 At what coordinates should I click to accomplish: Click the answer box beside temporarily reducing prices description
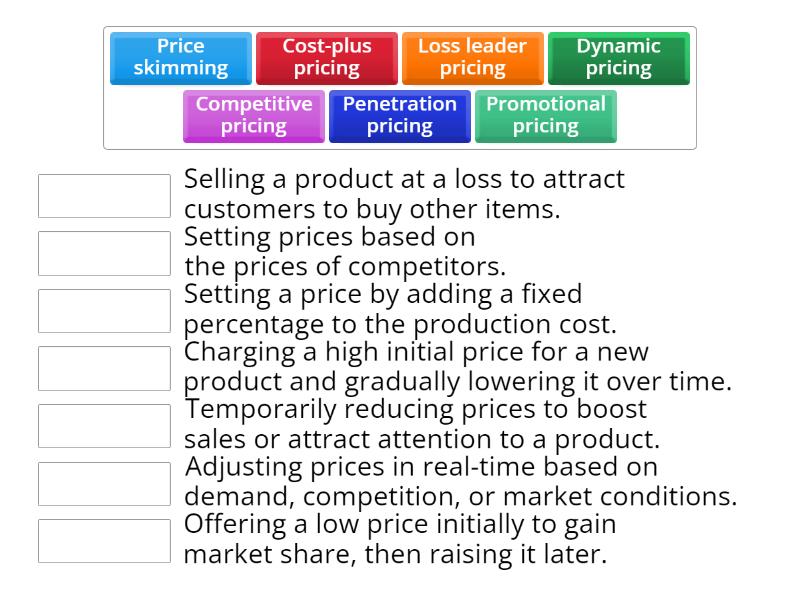coord(104,425)
